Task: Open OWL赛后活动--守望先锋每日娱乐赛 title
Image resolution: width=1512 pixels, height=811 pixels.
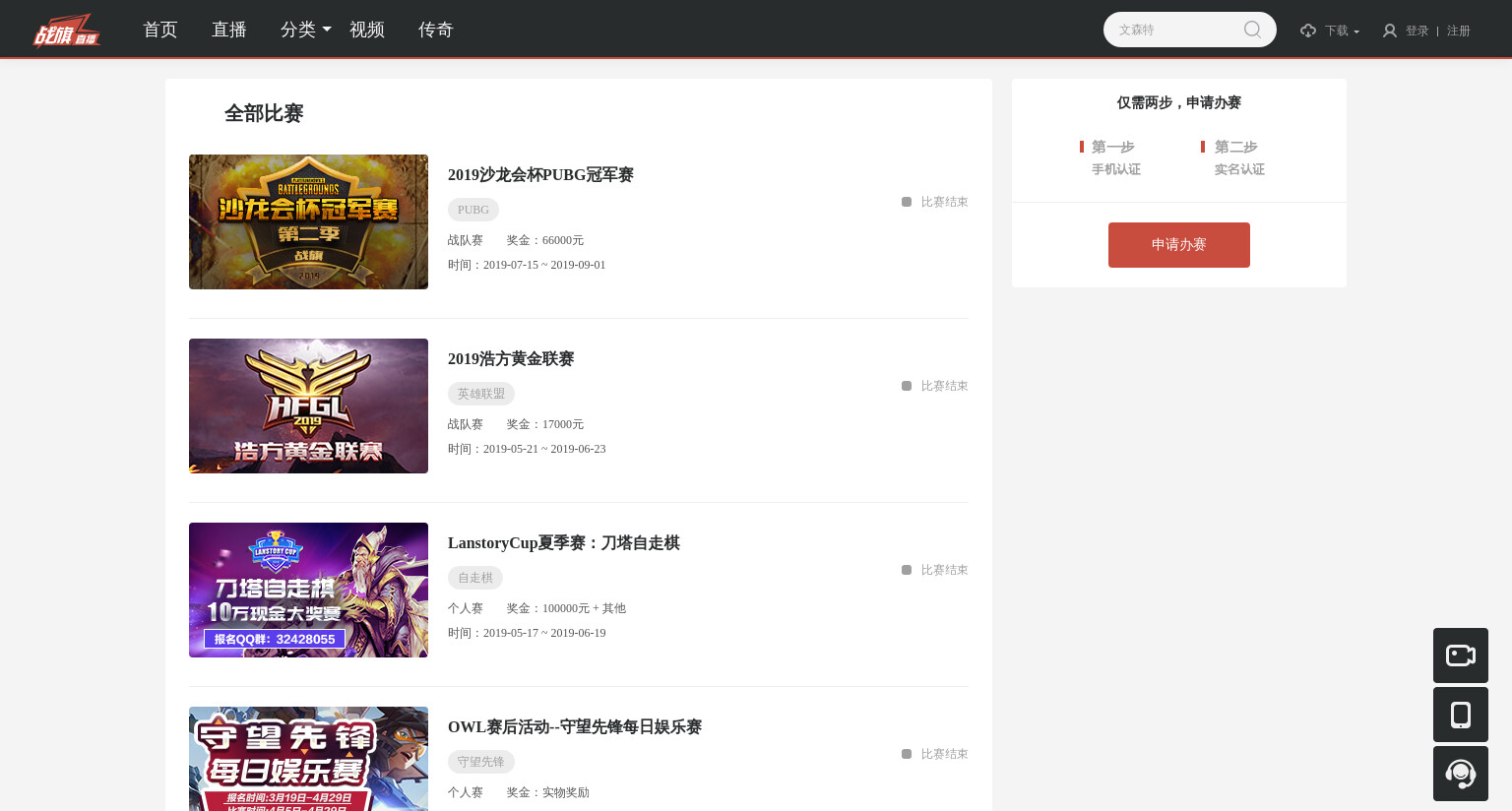Action: [x=575, y=726]
